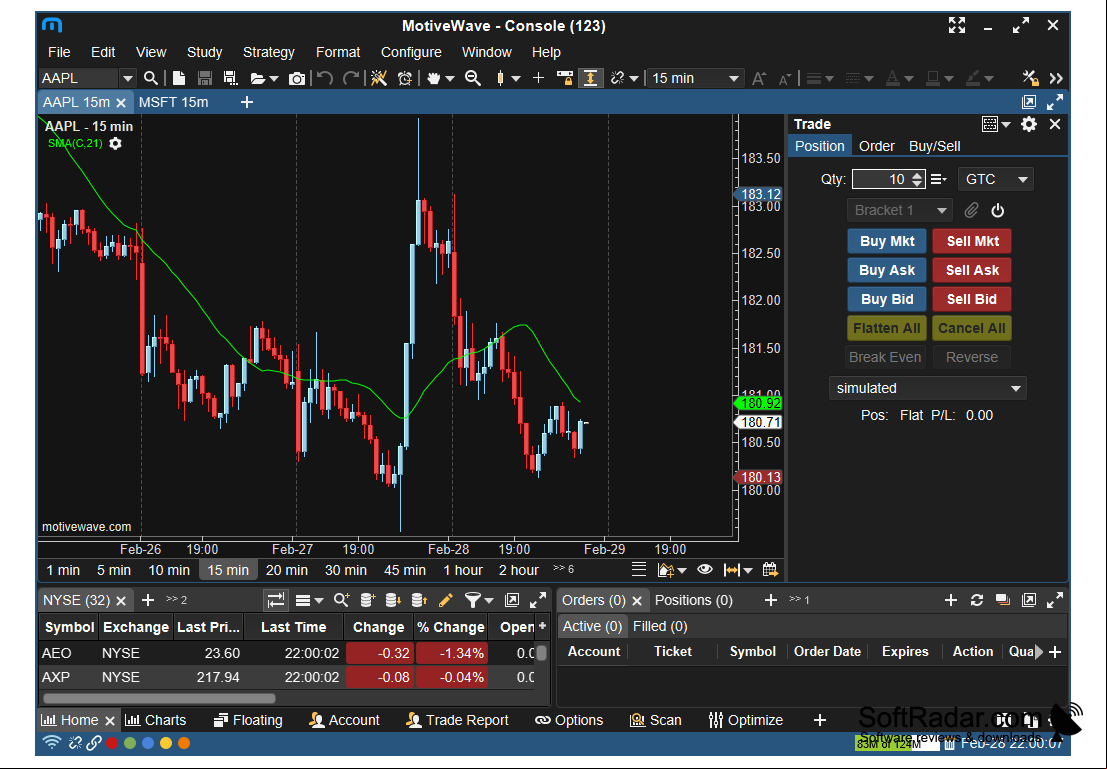
Task: Click the Cancel All button
Action: pyautogui.click(x=972, y=328)
